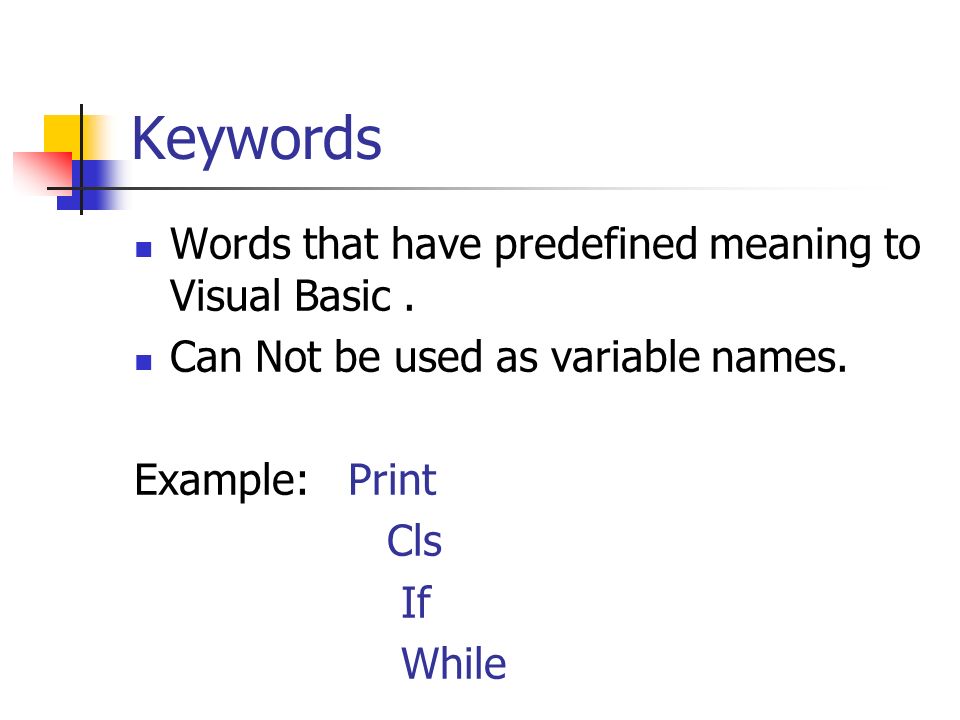Click the 'Example:' label
Image resolution: width=960 pixels, height=720 pixels.
point(220,481)
